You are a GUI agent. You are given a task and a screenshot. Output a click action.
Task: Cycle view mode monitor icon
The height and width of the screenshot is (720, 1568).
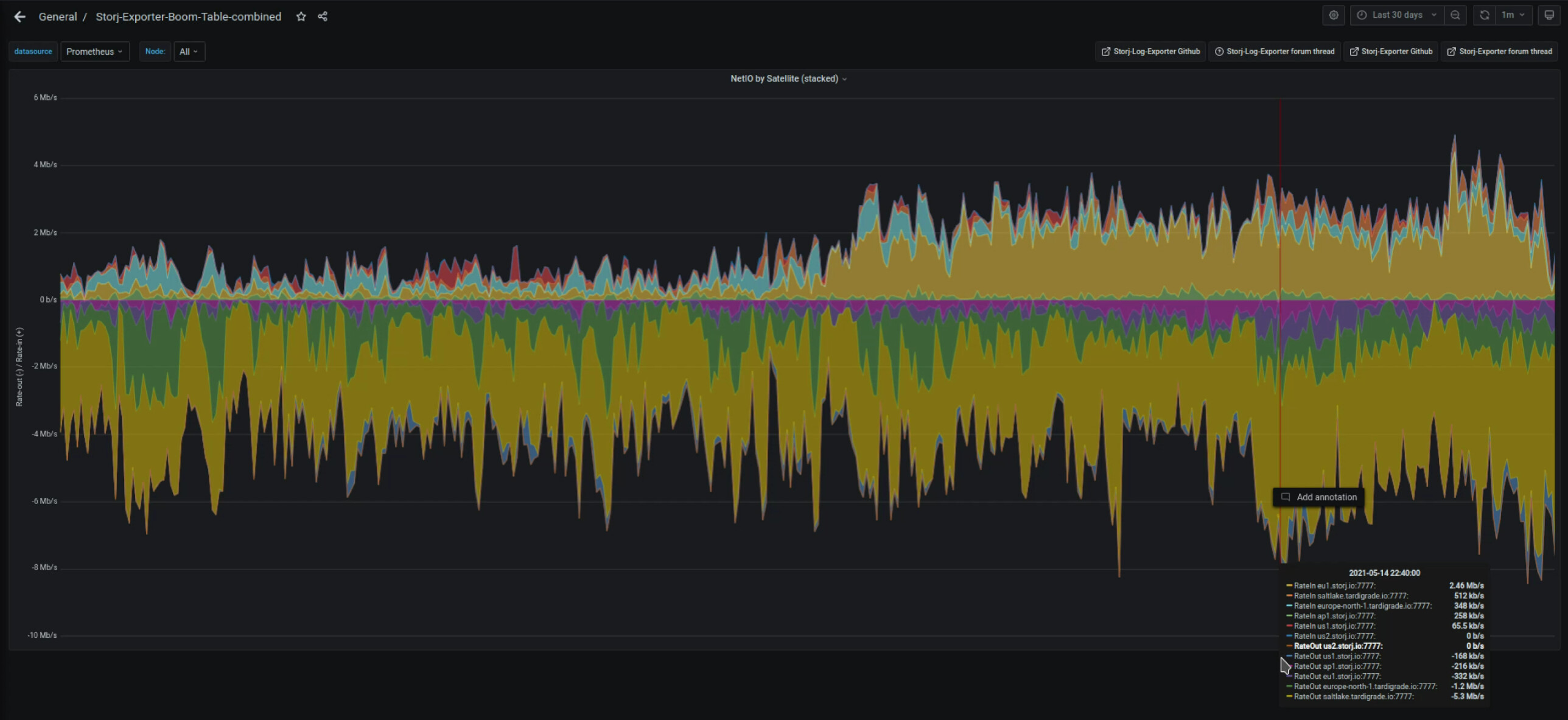click(x=1549, y=15)
